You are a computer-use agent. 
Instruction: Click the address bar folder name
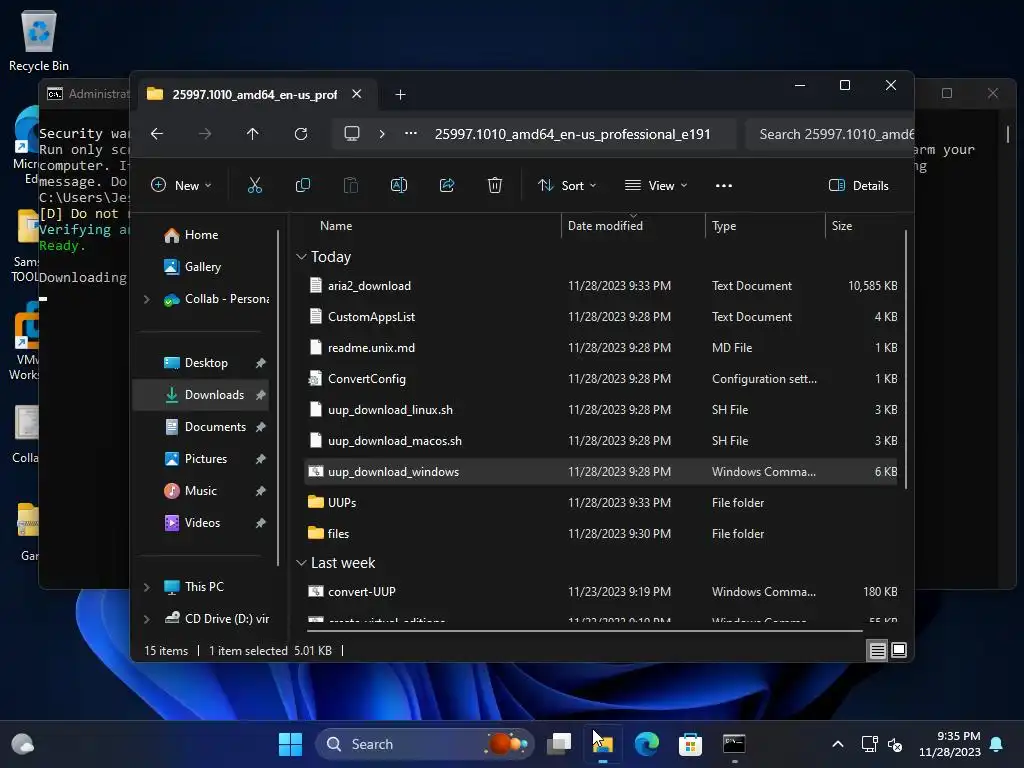tap(572, 134)
